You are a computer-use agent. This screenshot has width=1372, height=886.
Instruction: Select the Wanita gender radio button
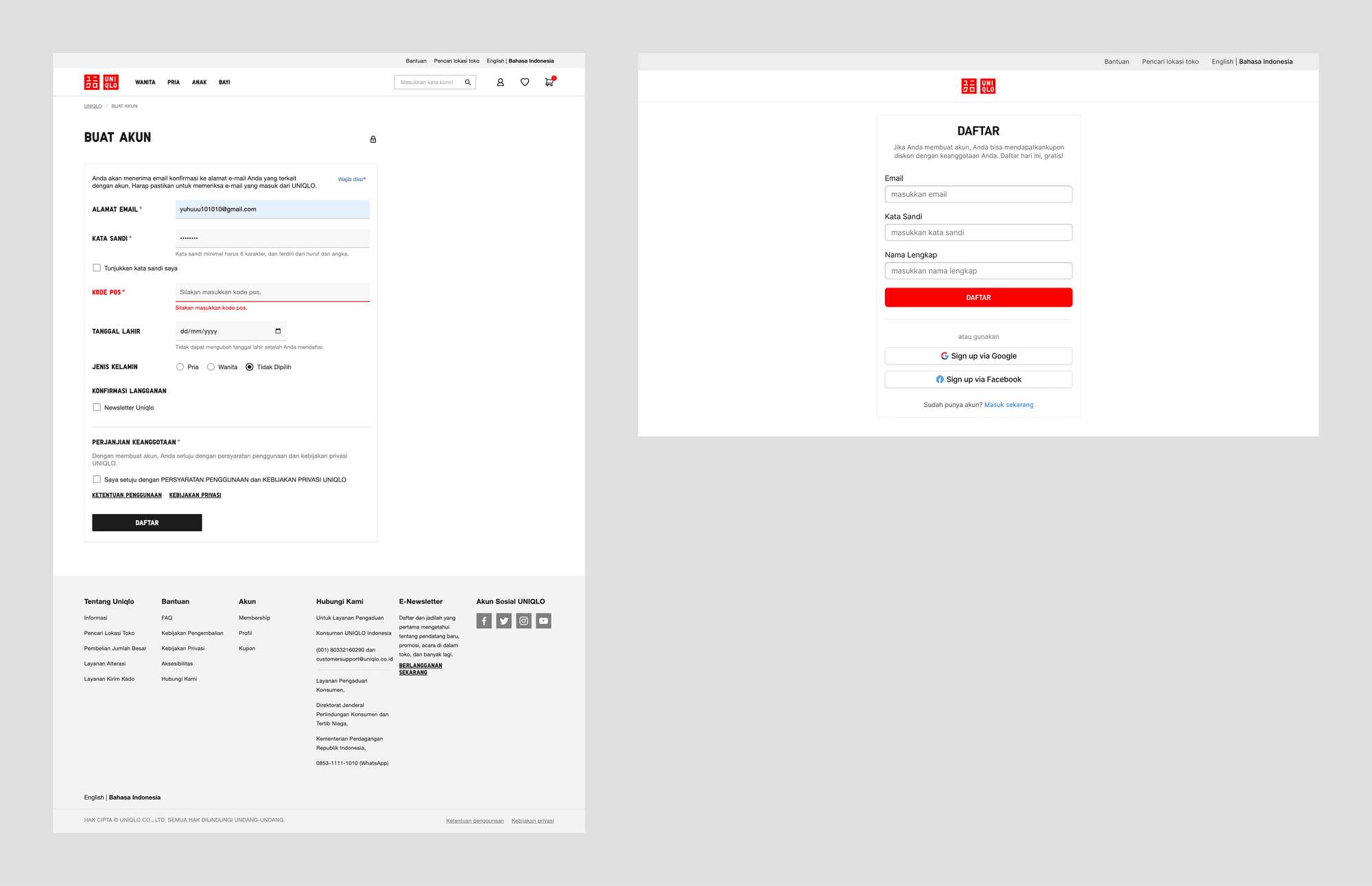click(211, 367)
